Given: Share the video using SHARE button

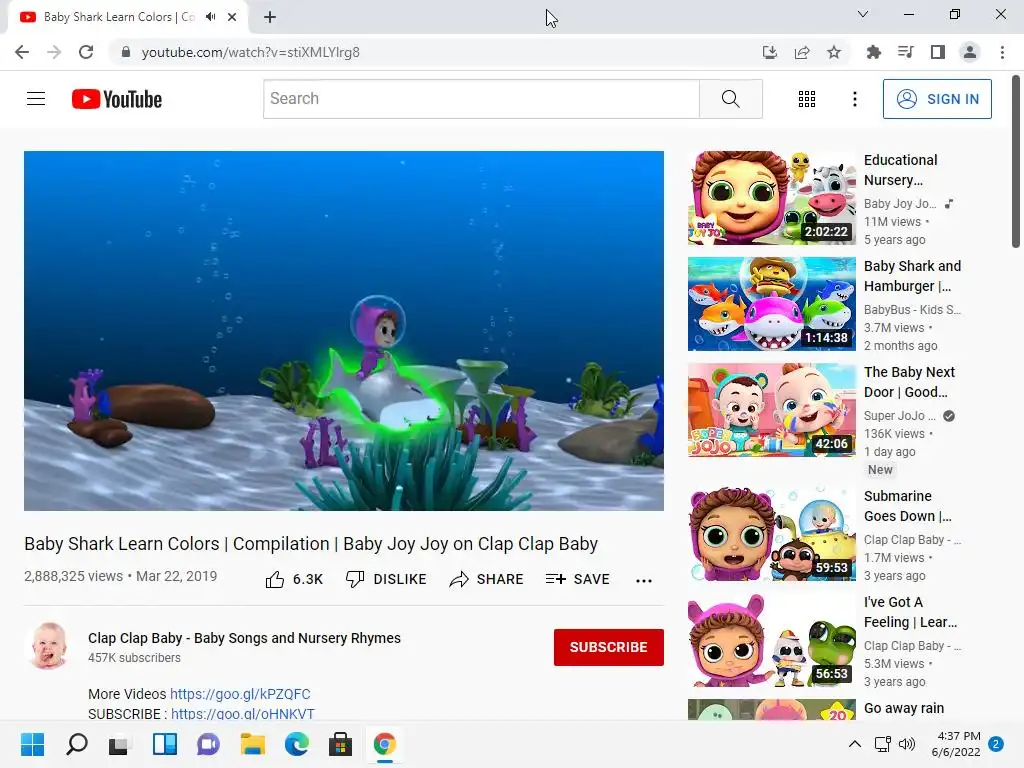Looking at the screenshot, I should 487,579.
